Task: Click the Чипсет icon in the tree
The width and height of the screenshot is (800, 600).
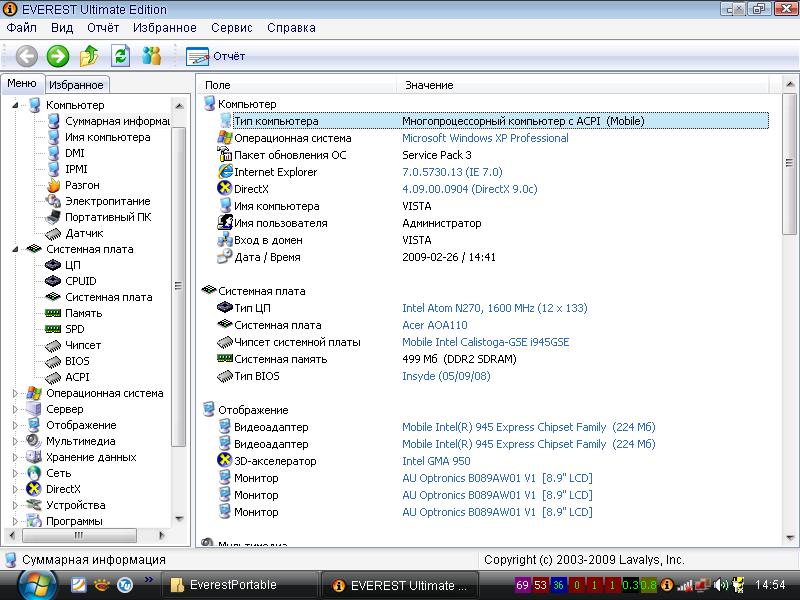Action: click(53, 345)
